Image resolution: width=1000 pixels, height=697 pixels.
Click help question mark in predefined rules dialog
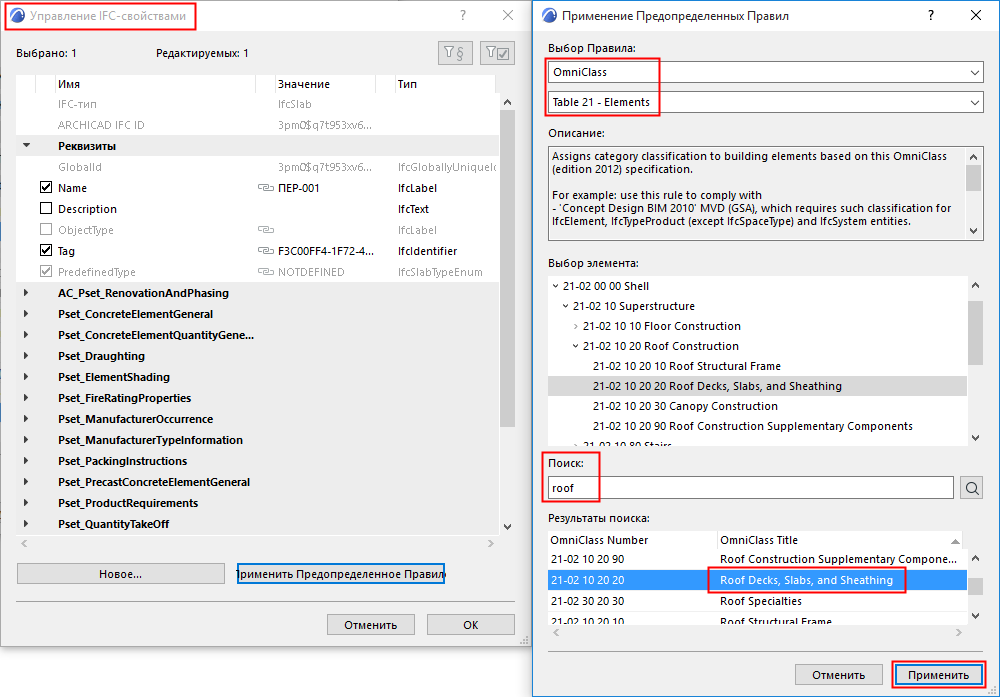pyautogui.click(x=930, y=15)
